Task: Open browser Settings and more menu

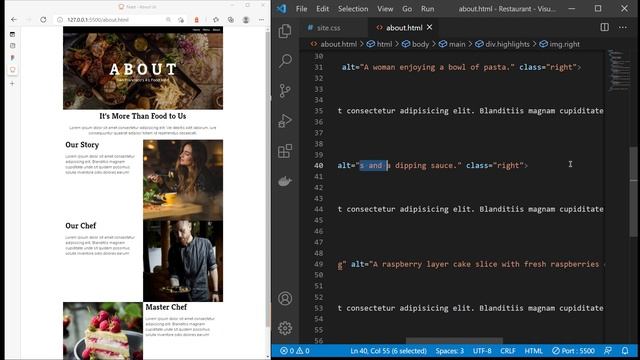Action: click(261, 20)
